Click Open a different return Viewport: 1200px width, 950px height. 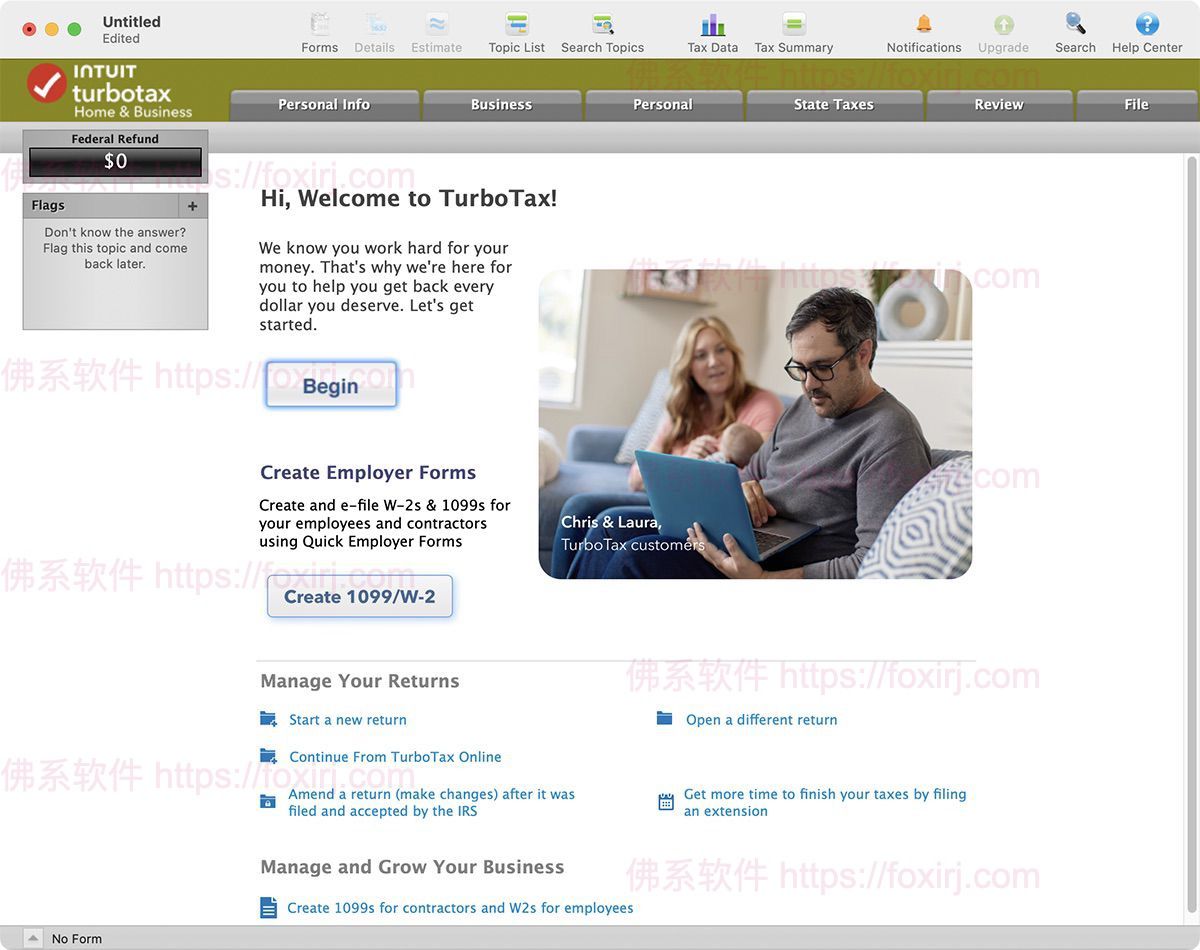(x=760, y=719)
